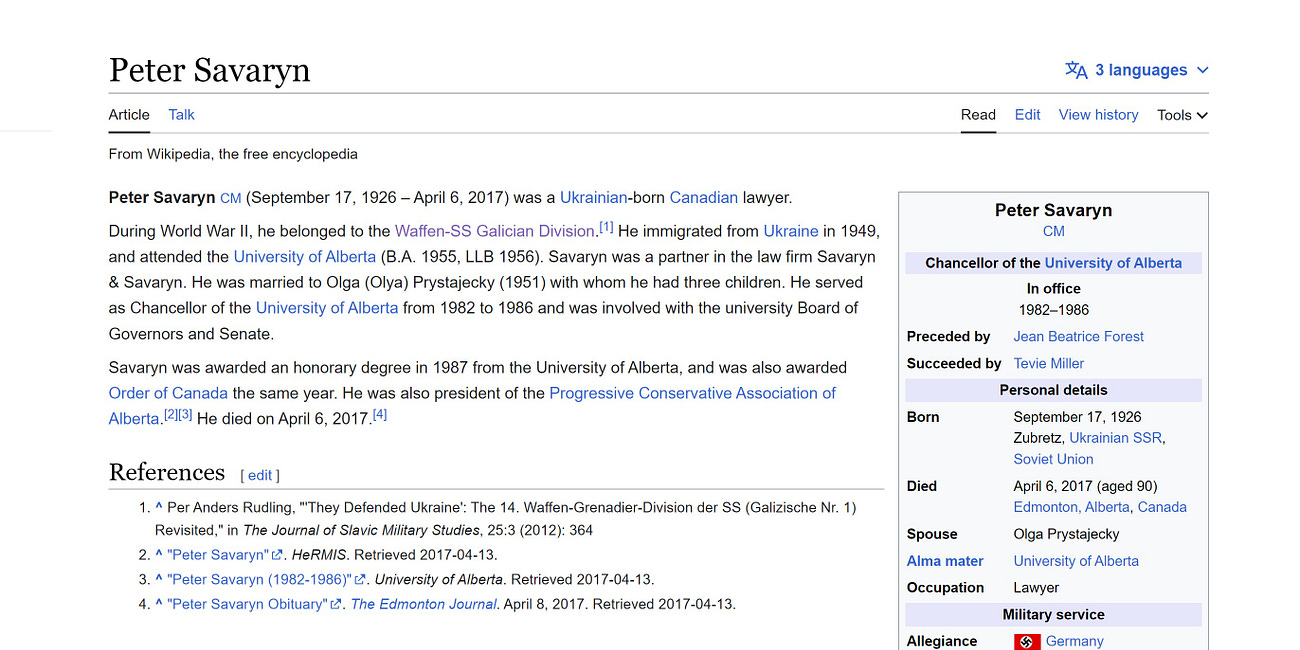The height and width of the screenshot is (650, 1300).
Task: Follow the Ukrainian link in intro
Action: (593, 197)
